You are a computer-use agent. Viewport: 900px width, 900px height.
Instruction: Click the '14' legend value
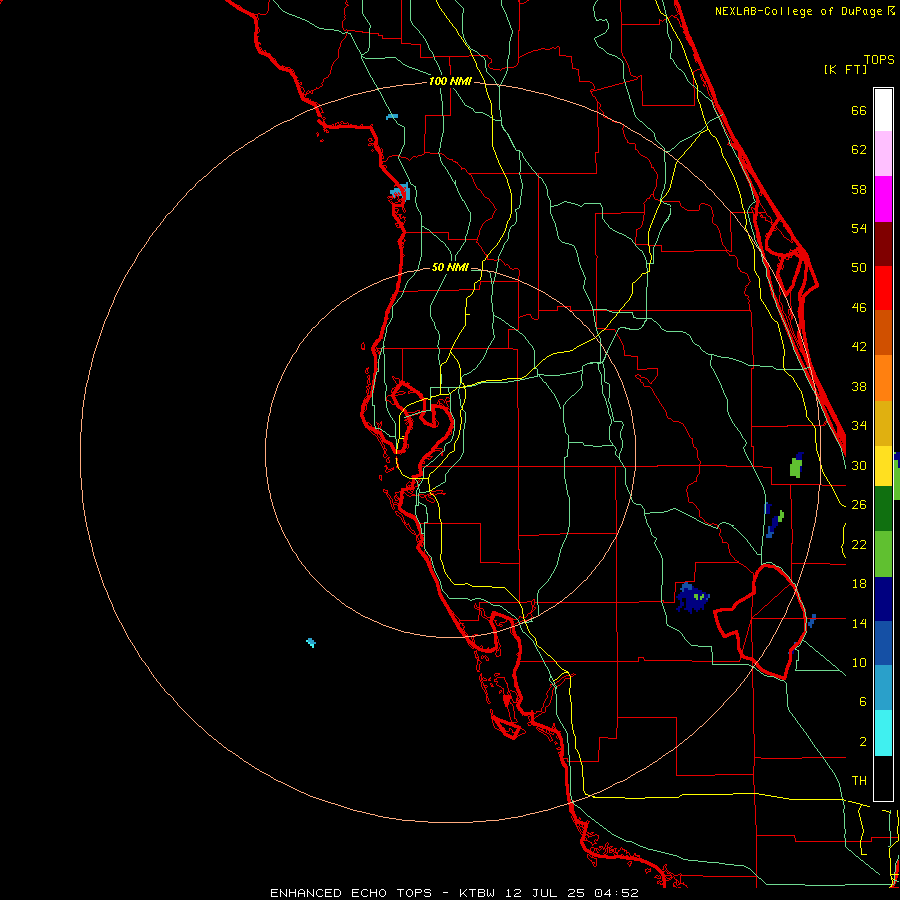(859, 623)
